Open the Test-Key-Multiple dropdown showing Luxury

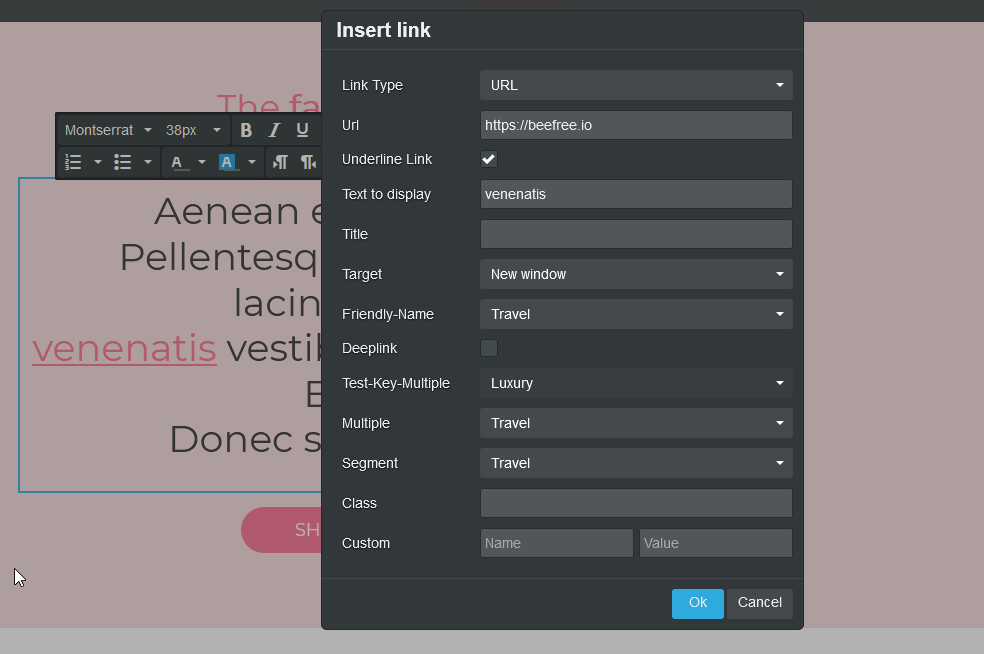click(x=636, y=383)
